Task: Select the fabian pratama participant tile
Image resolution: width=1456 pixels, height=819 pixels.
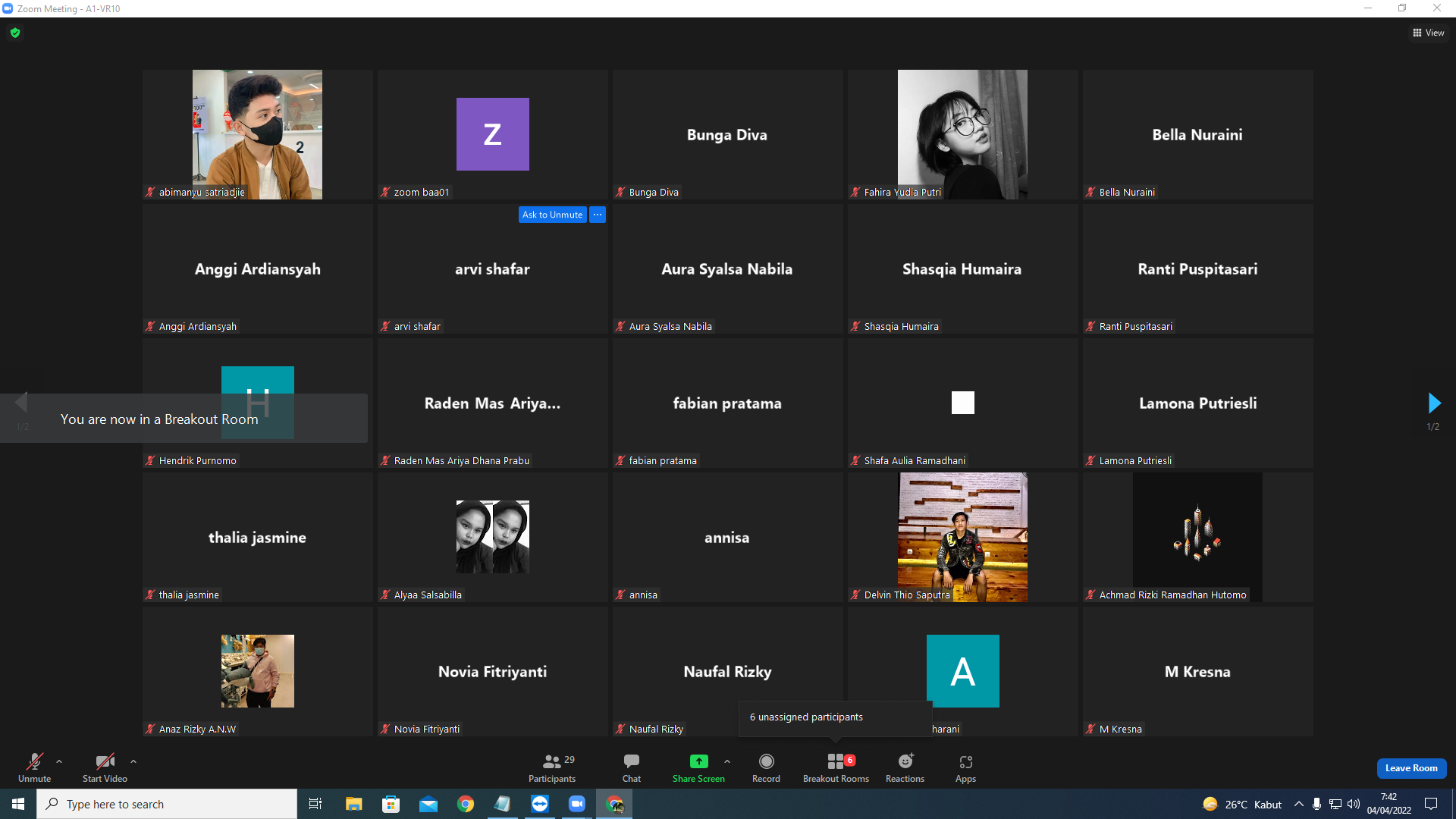Action: tap(728, 403)
